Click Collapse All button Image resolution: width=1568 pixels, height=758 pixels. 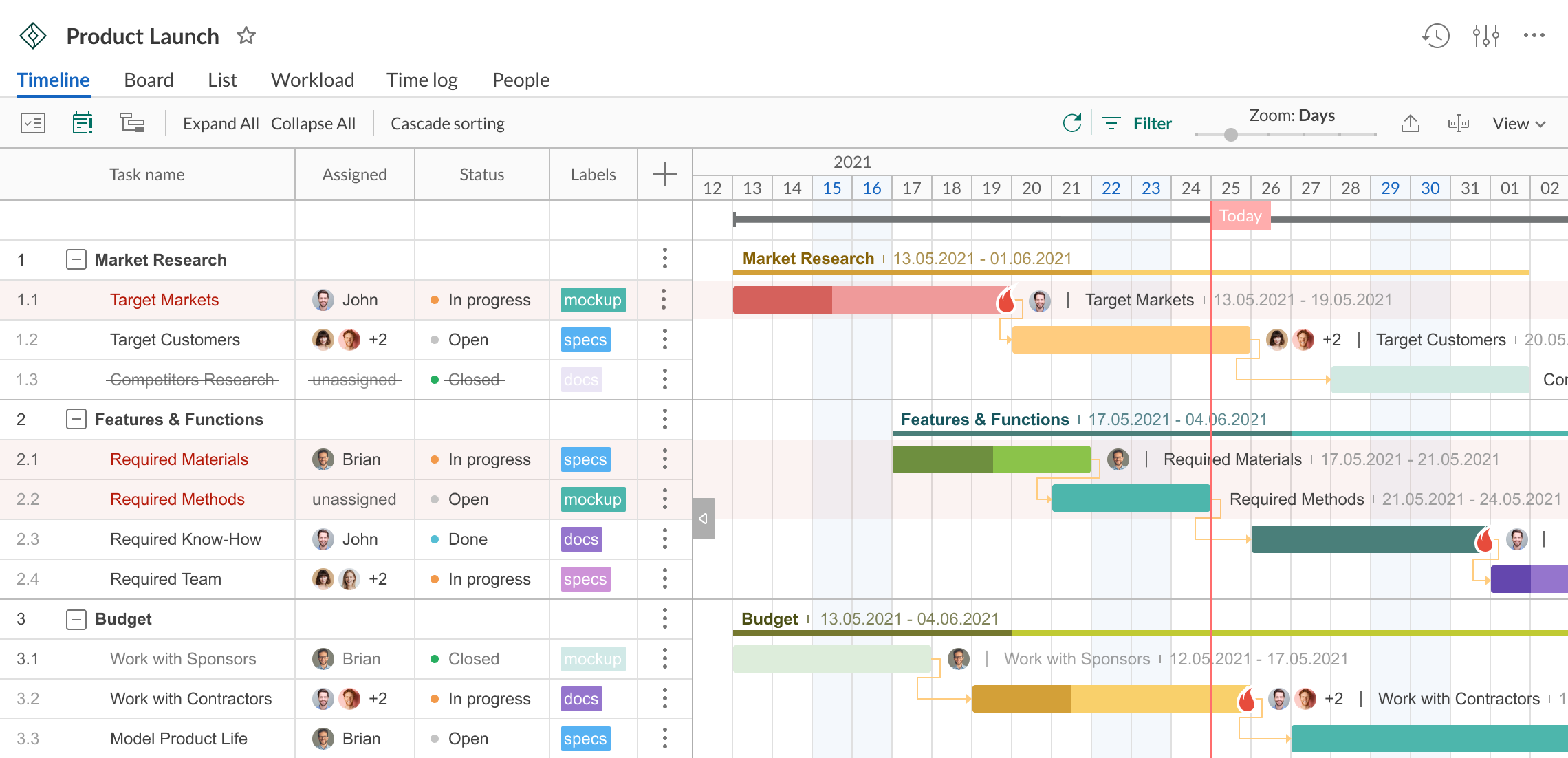click(314, 124)
